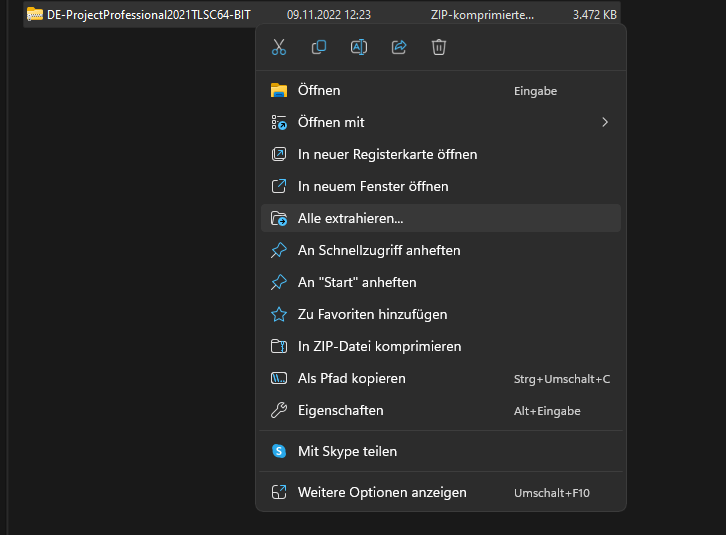Open Weitere Optionen anzeigen
This screenshot has height=535, width=726.
coord(382,492)
